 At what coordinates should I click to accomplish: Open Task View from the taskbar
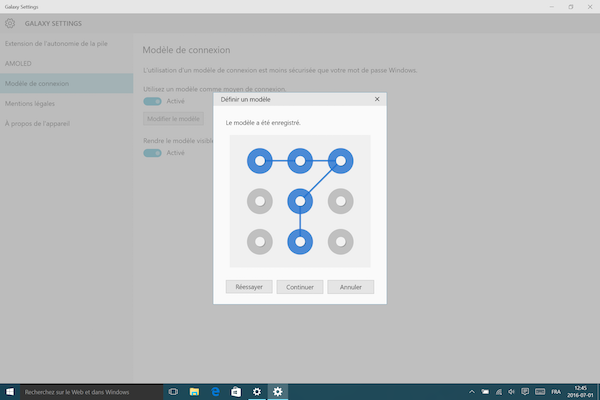(173, 392)
